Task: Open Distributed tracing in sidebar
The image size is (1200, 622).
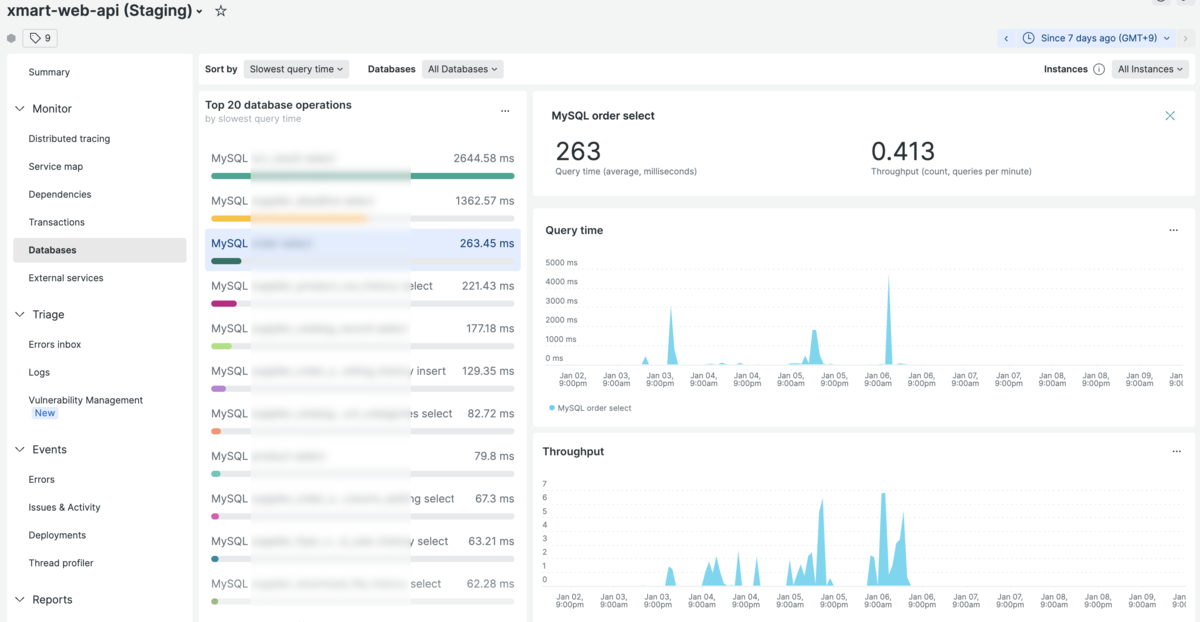Action: 69,139
